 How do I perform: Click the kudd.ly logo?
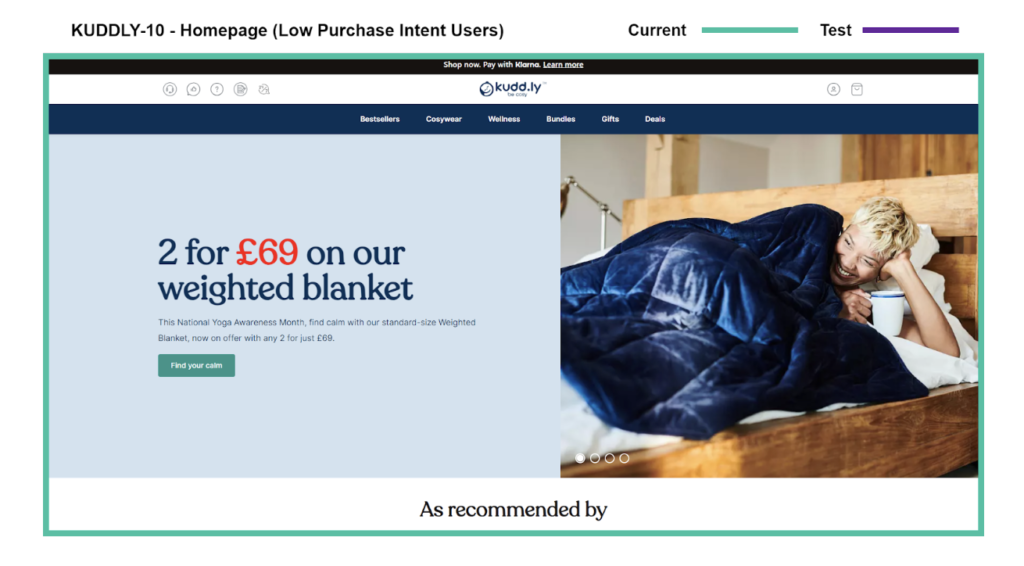point(513,89)
